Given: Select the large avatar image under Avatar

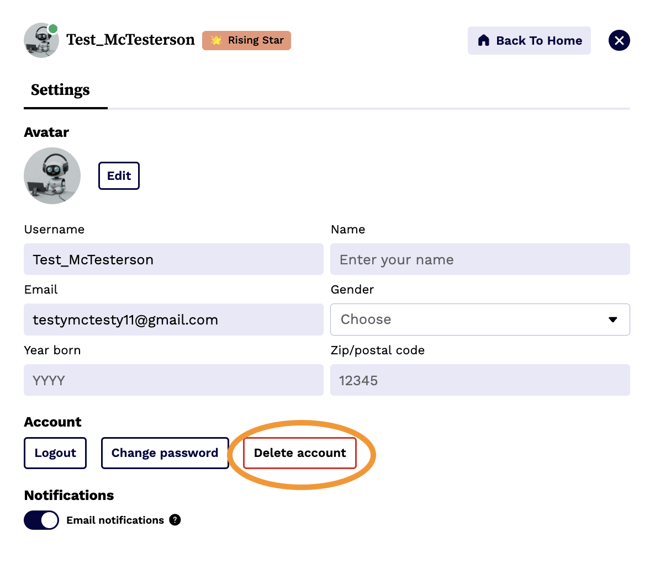Looking at the screenshot, I should coord(52,176).
